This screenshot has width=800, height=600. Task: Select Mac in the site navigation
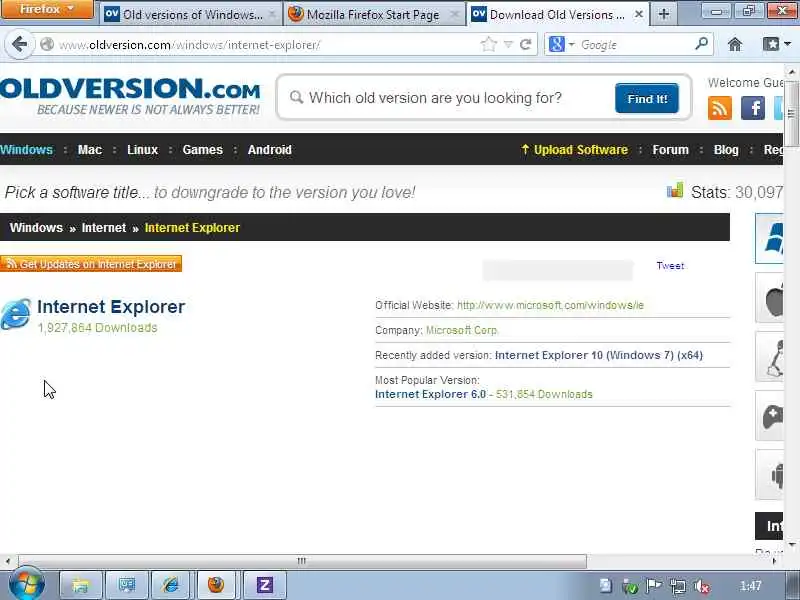pos(90,150)
